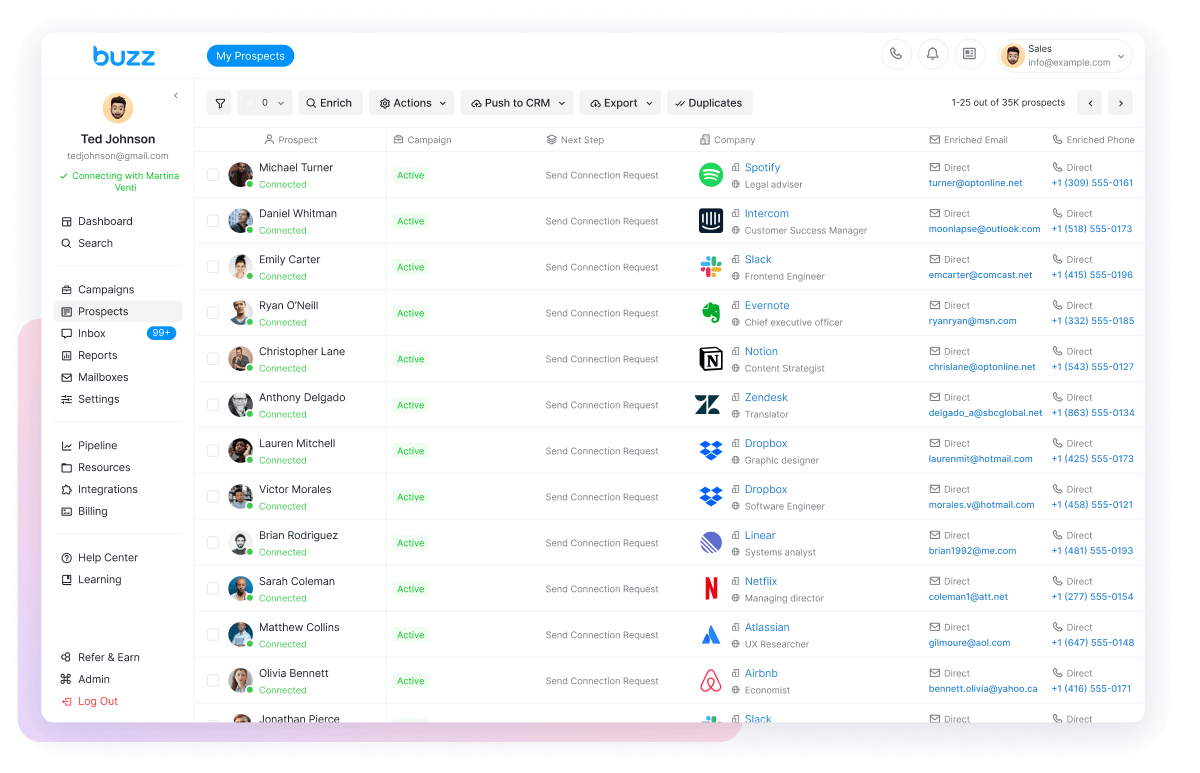Tick Lauren Mitchell's checkbox

pos(213,451)
